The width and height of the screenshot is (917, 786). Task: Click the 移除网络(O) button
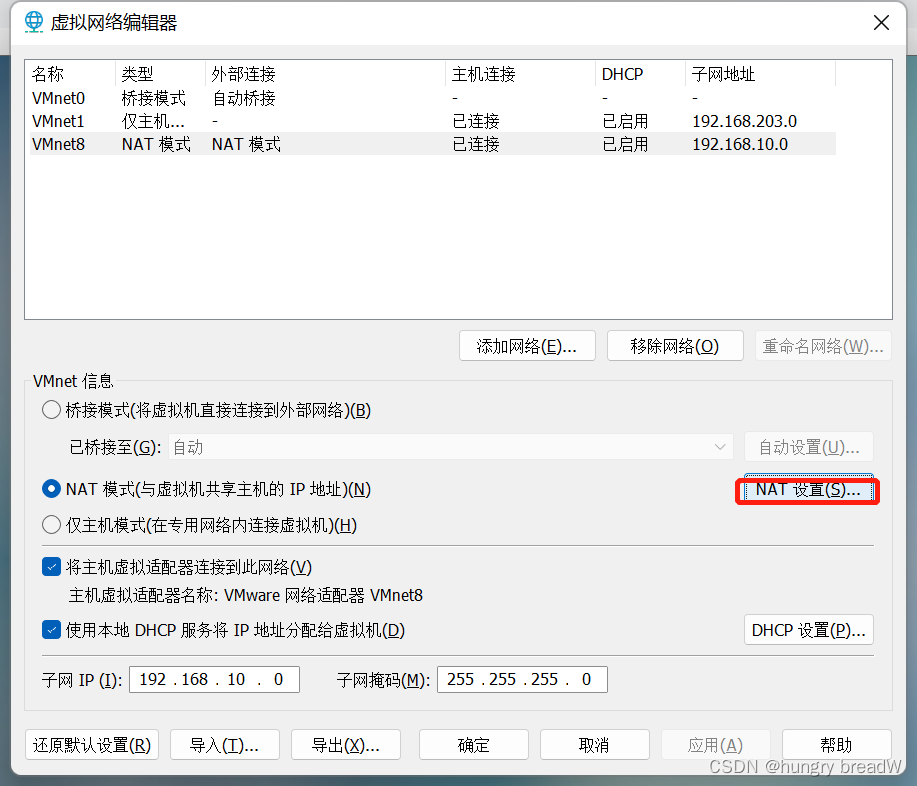tap(675, 346)
